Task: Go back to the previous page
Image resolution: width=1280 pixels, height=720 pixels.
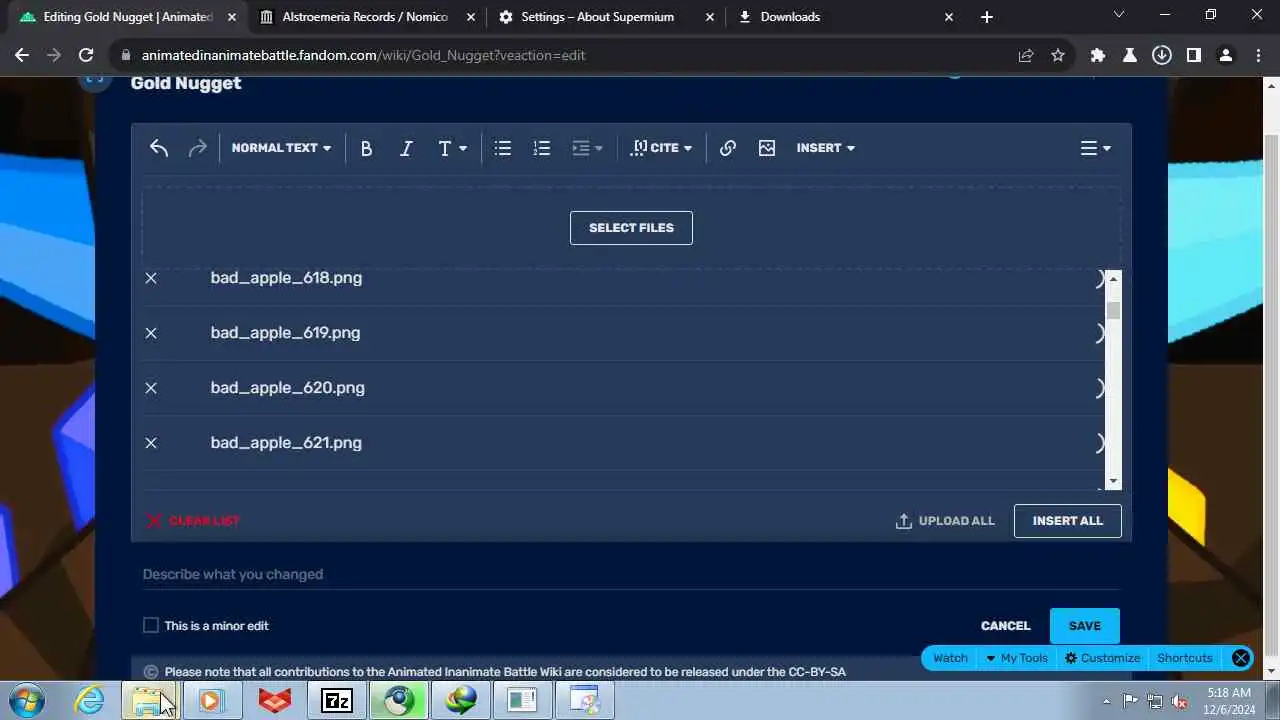Action: (24, 56)
